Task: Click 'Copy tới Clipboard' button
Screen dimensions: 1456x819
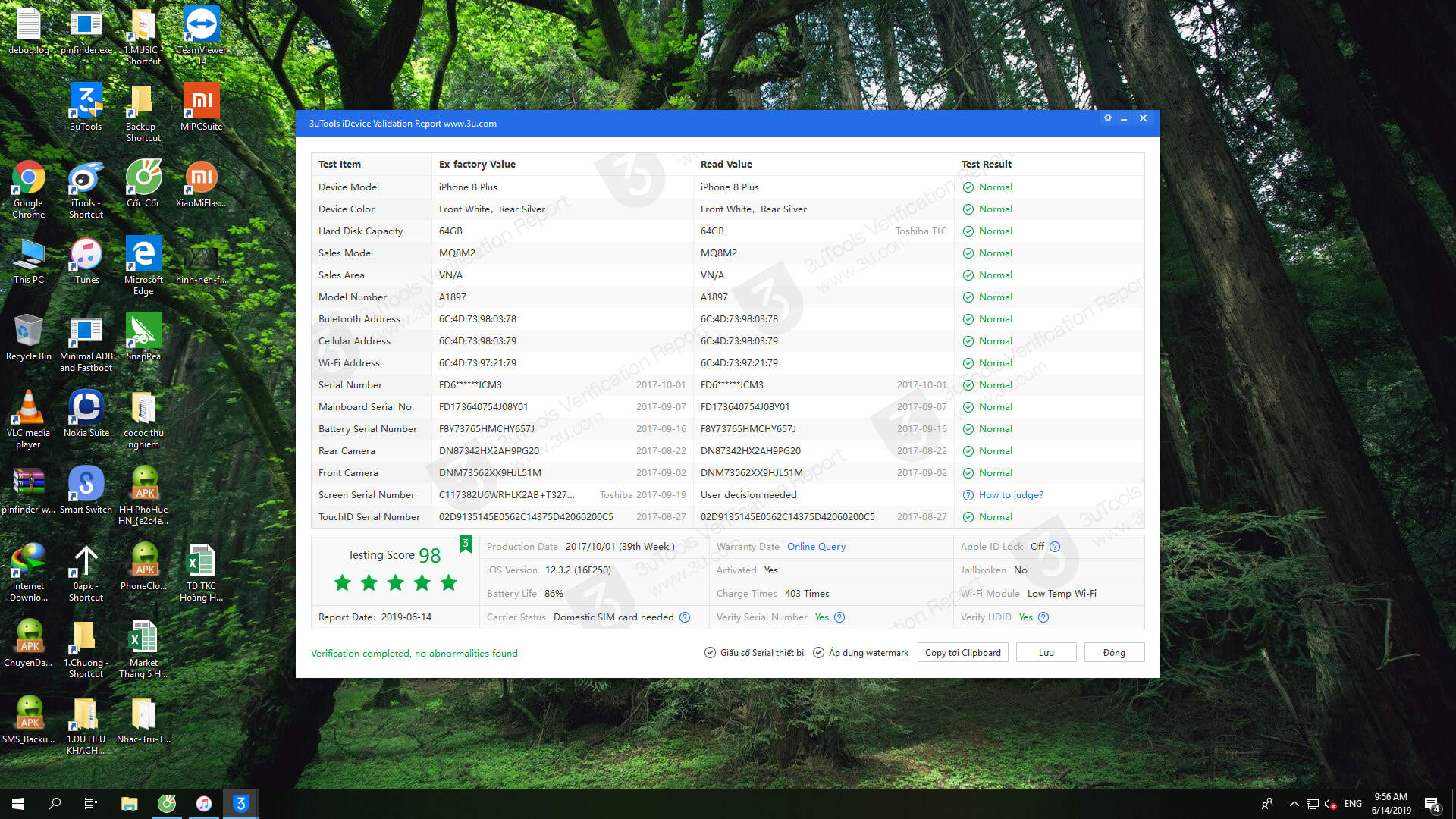Action: point(962,653)
